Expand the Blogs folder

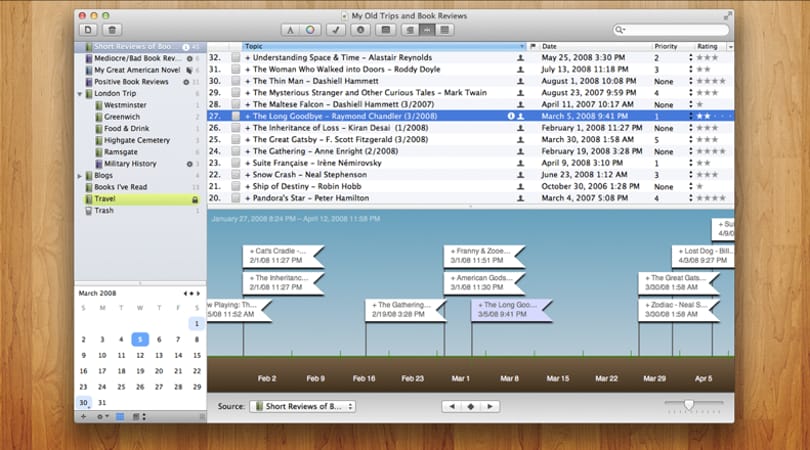pyautogui.click(x=80, y=176)
